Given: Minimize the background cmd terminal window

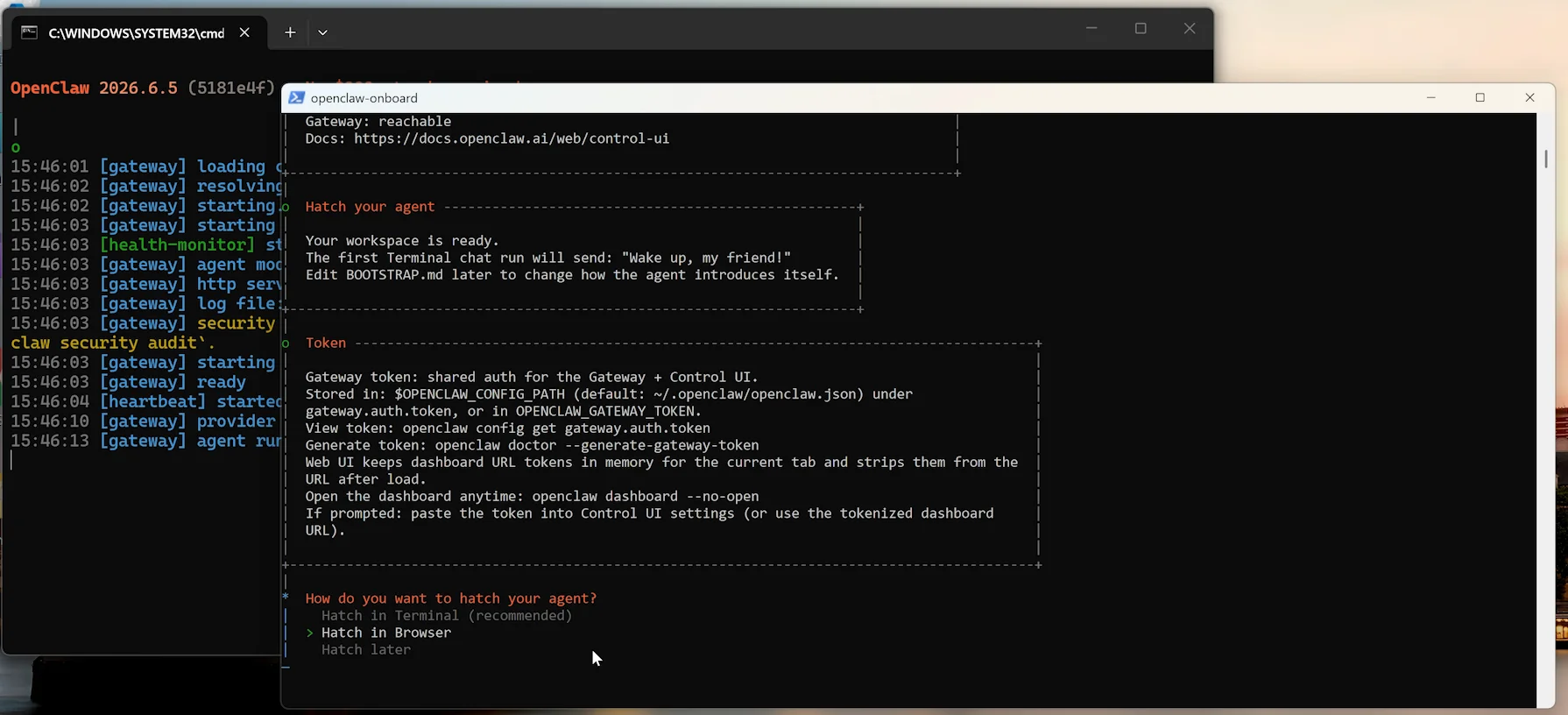Looking at the screenshot, I should click(1091, 28).
